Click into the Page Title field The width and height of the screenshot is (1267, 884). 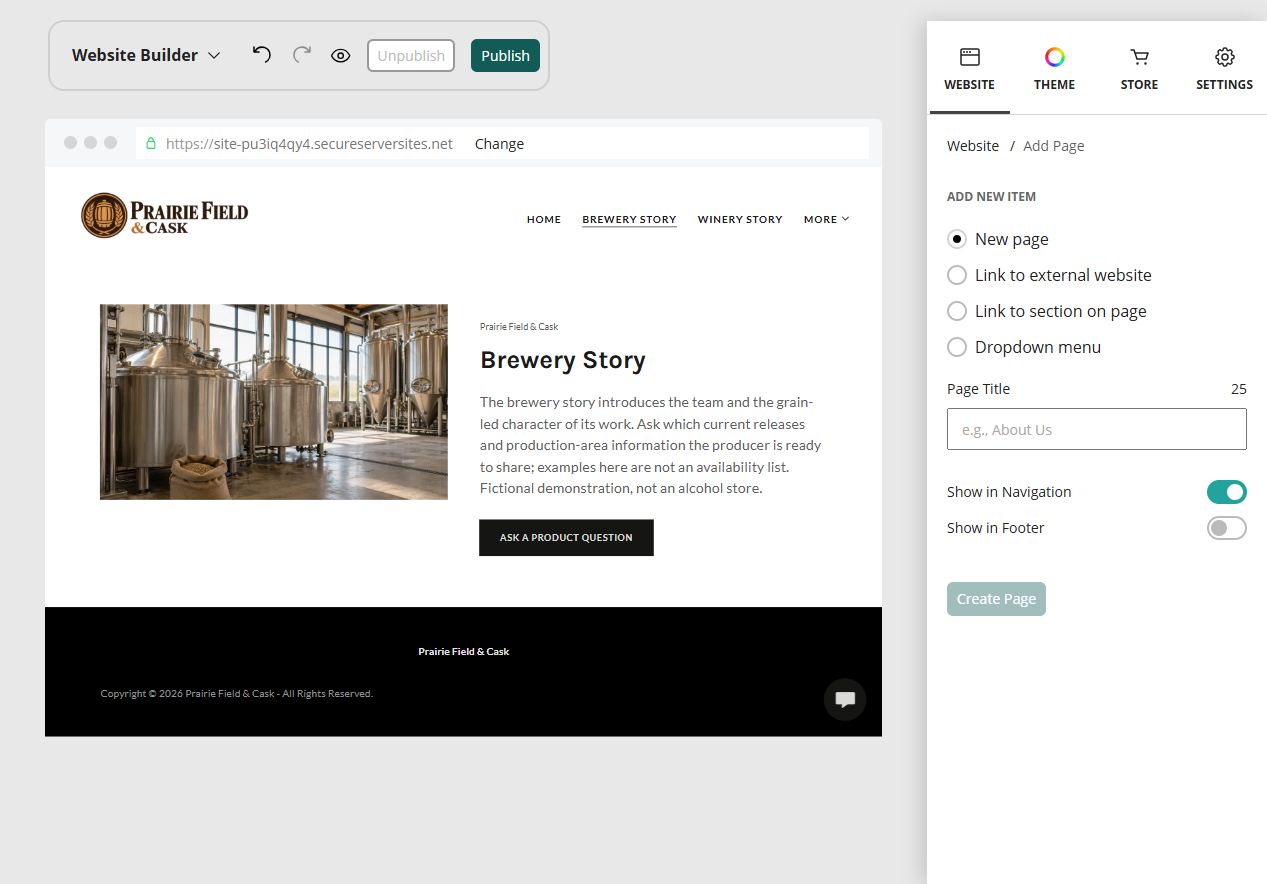(x=1097, y=429)
